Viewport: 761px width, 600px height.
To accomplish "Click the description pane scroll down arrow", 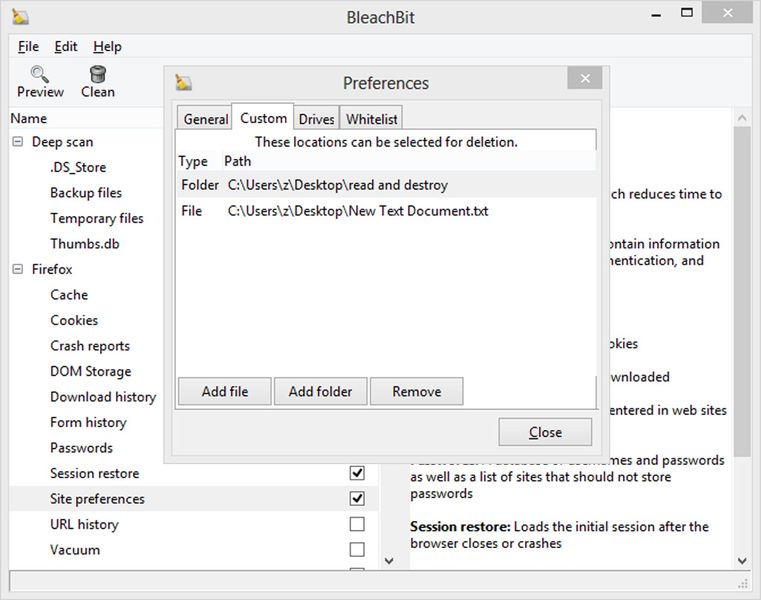I will (742, 561).
